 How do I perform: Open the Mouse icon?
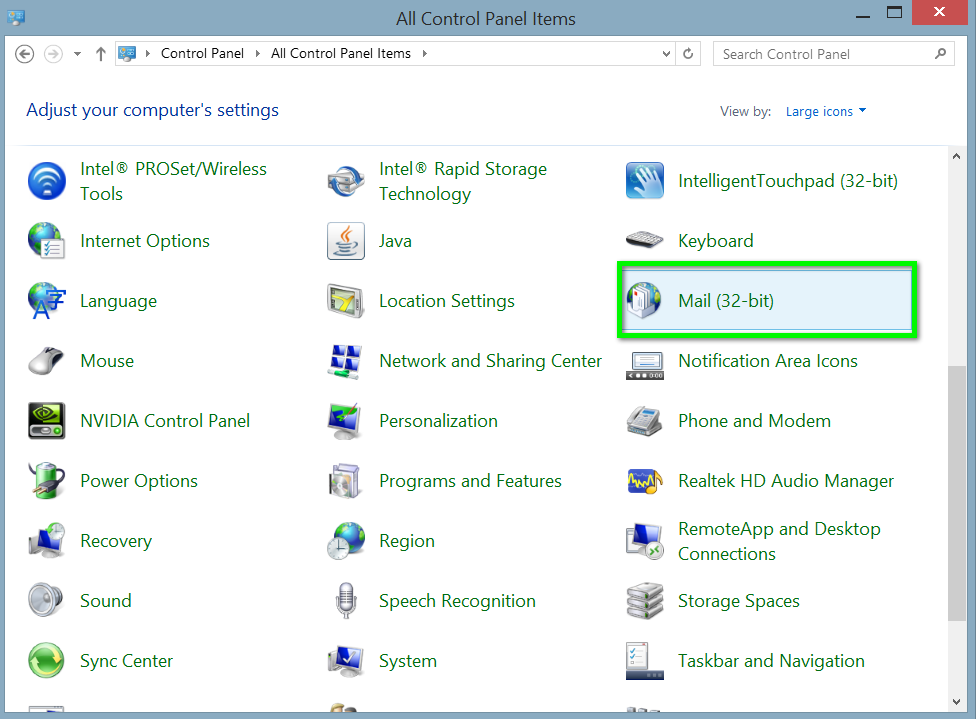click(47, 361)
